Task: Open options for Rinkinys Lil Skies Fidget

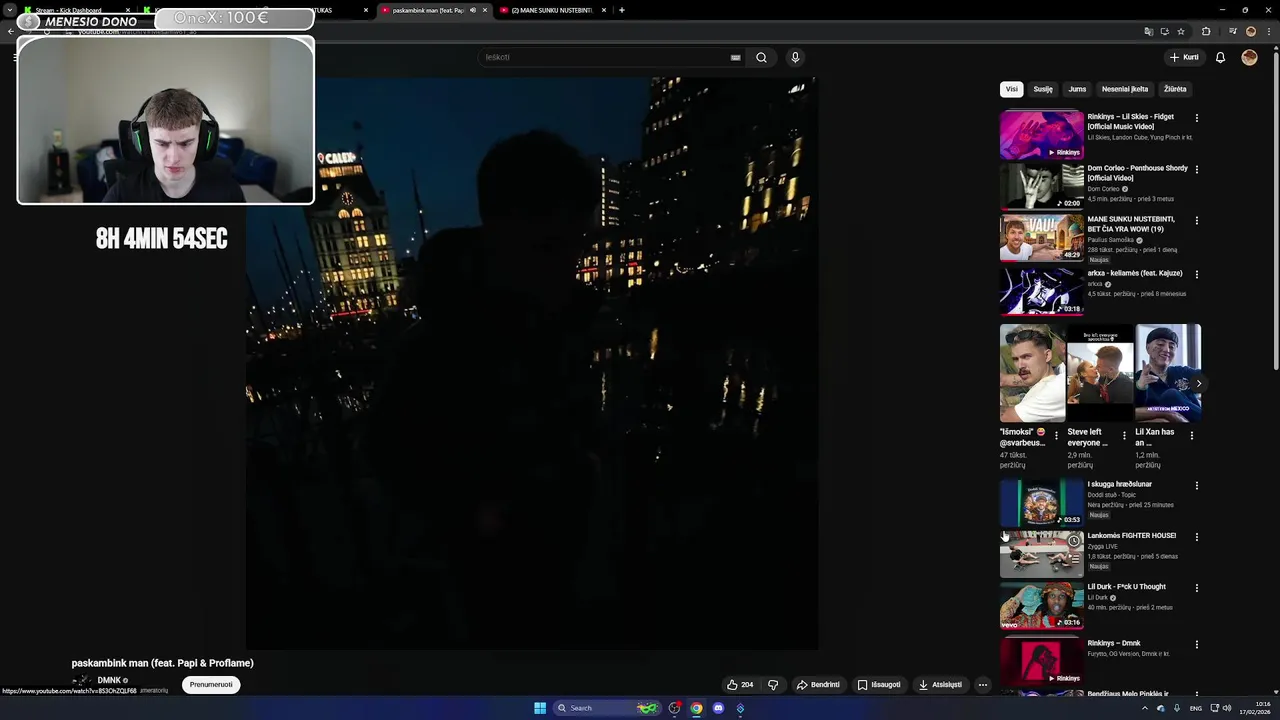Action: click(1196, 118)
